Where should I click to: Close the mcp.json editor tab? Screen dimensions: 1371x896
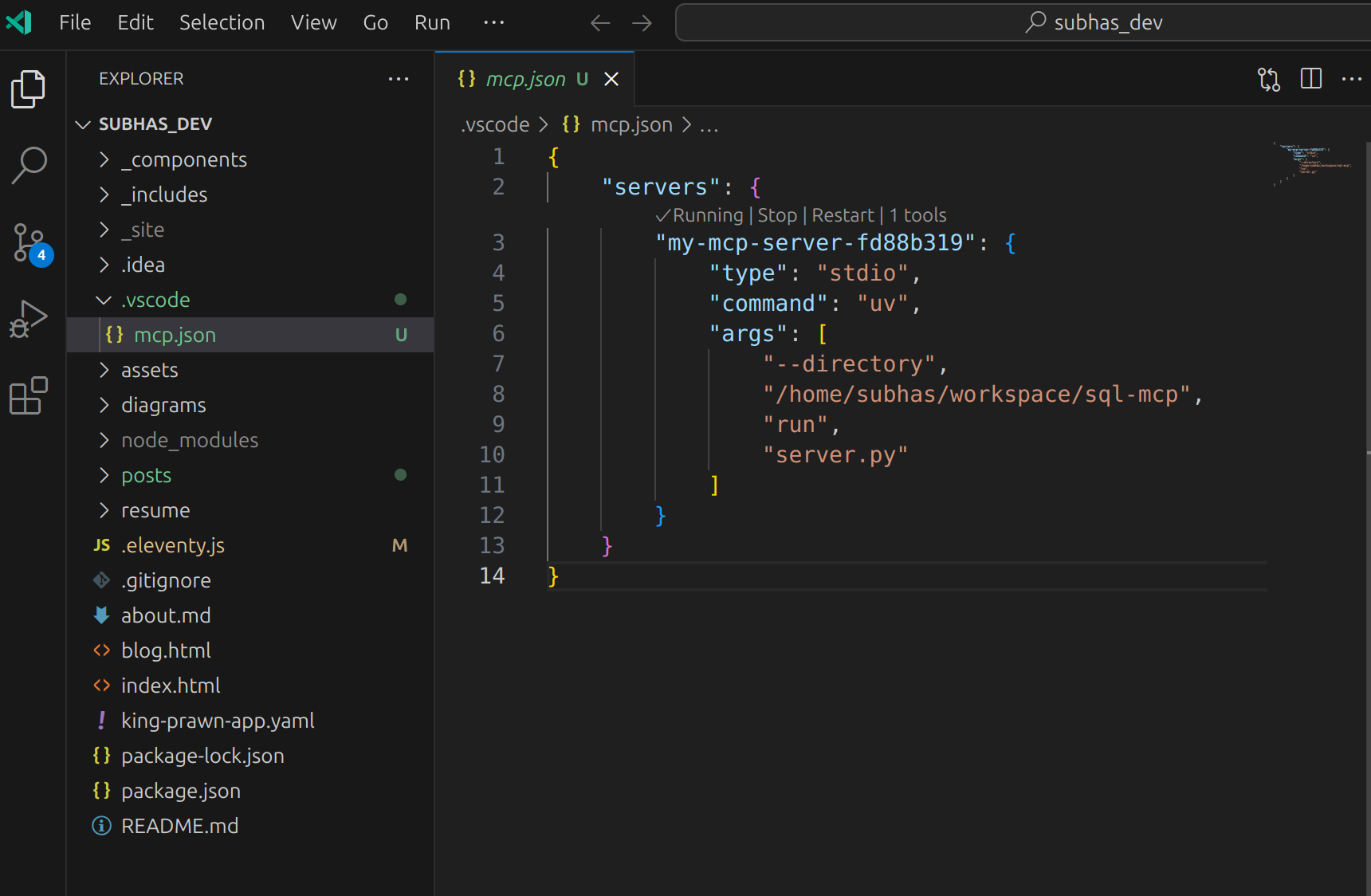point(611,79)
